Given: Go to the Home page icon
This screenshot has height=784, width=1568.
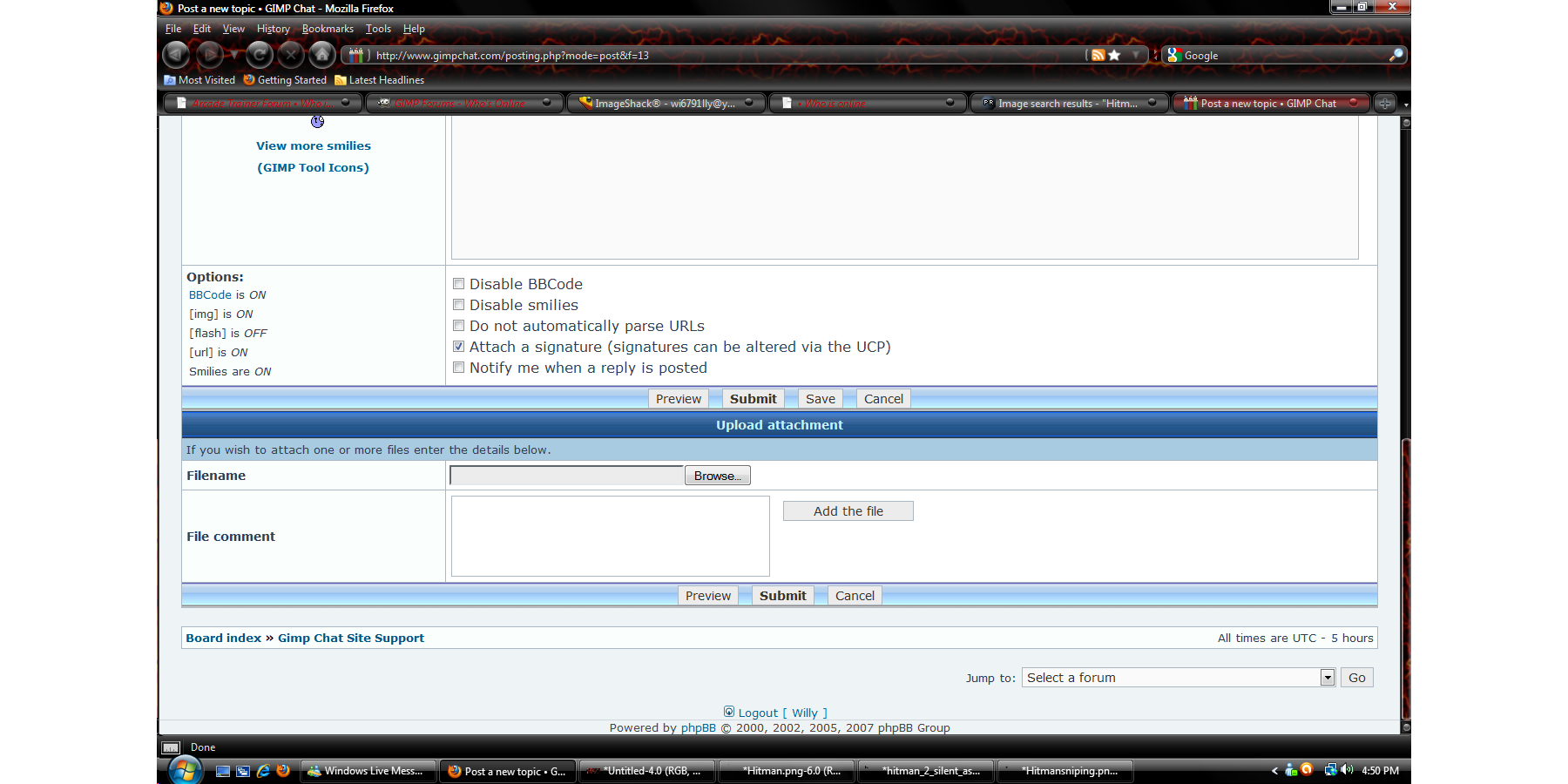Looking at the screenshot, I should click(x=322, y=55).
